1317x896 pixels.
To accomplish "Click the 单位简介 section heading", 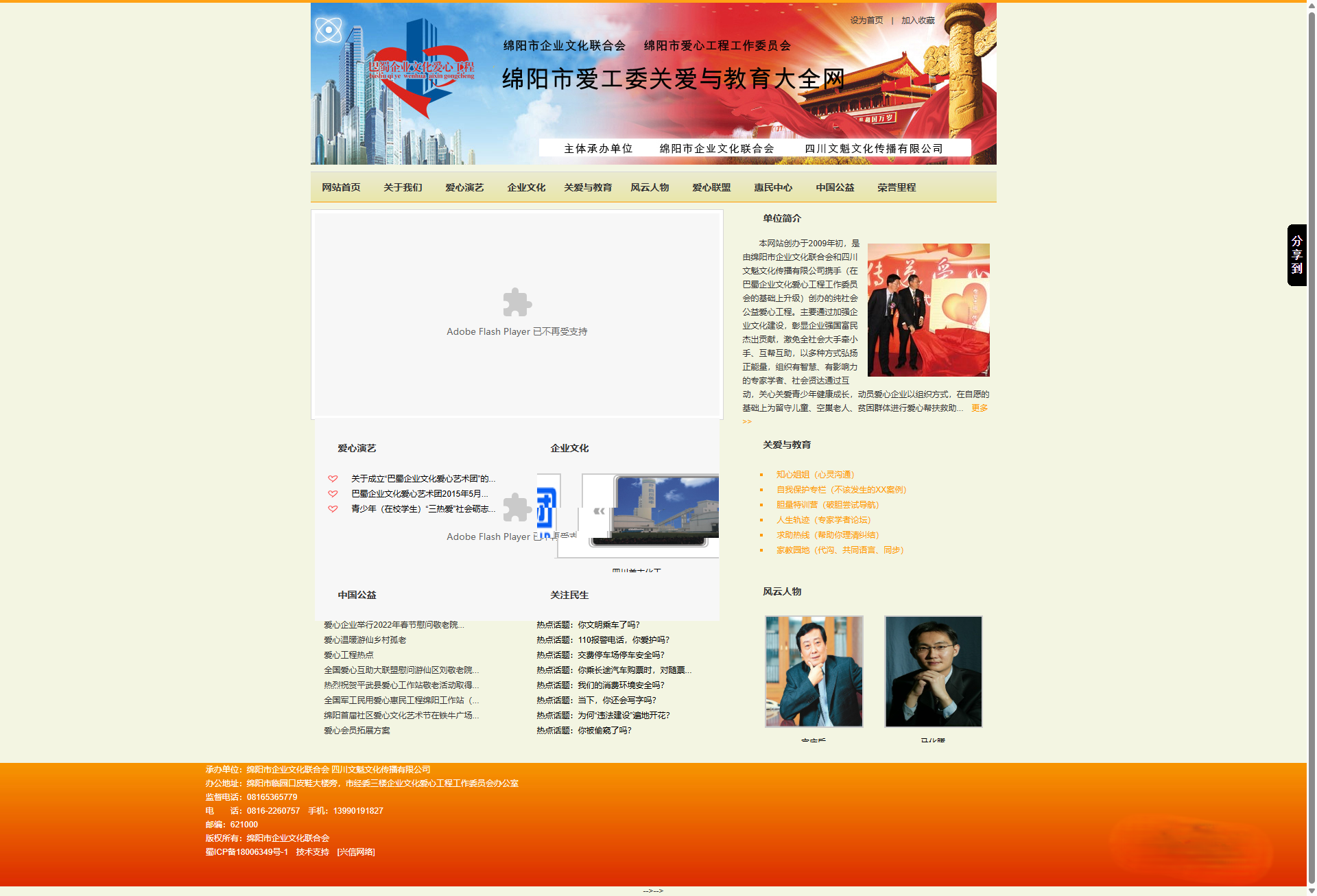I will pyautogui.click(x=782, y=219).
